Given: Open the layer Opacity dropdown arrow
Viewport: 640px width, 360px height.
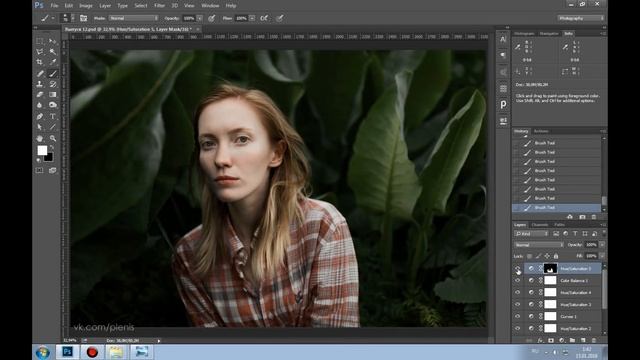Looking at the screenshot, I should coord(602,244).
